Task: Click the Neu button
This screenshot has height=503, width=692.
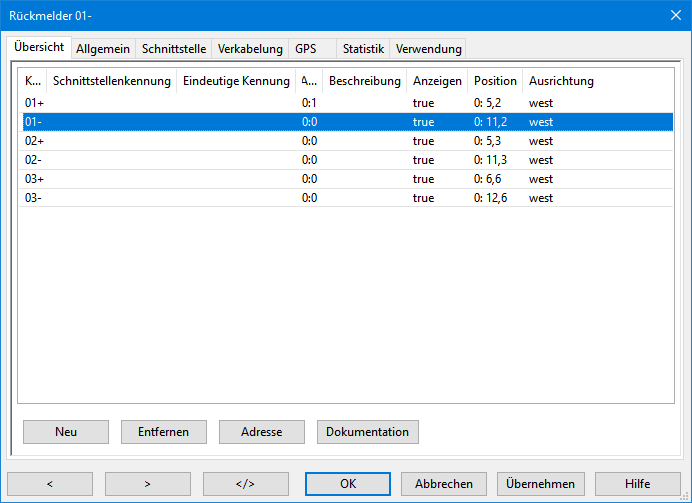Action: pyautogui.click(x=66, y=432)
